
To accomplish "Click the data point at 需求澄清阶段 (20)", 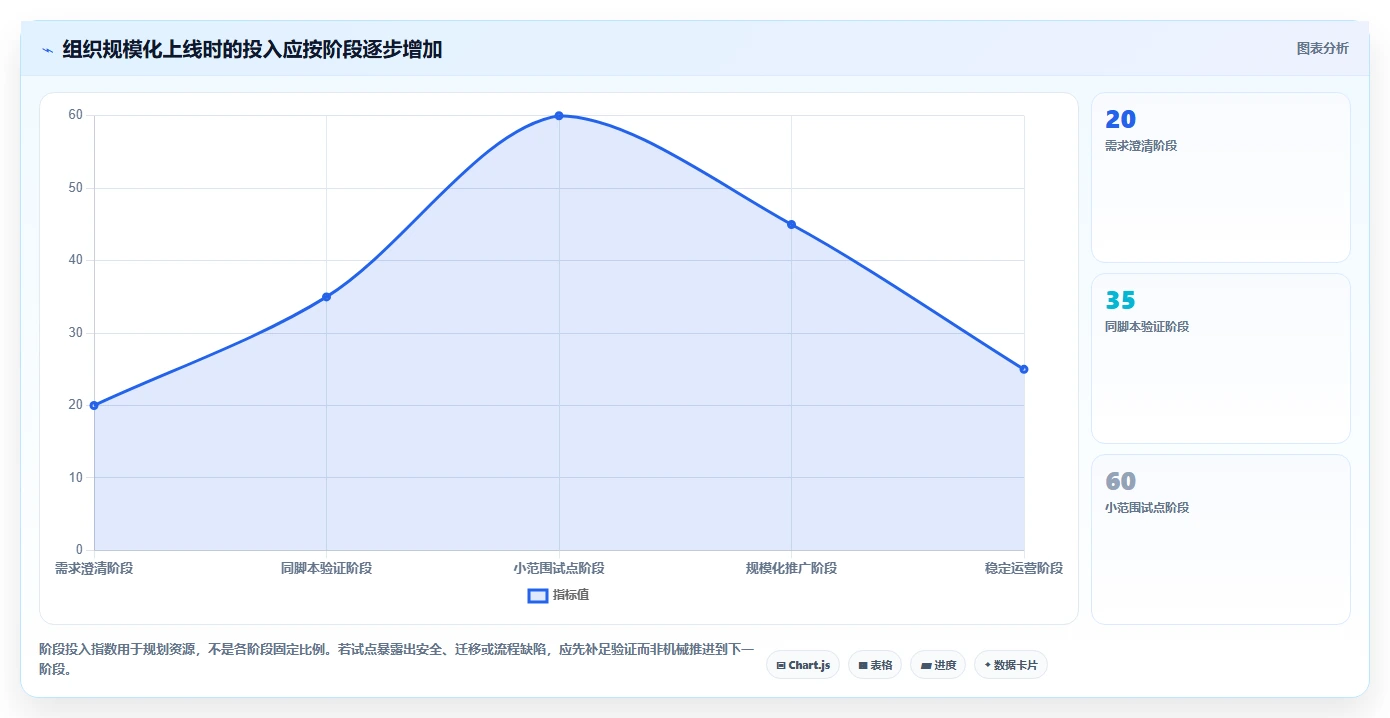I will [x=94, y=405].
